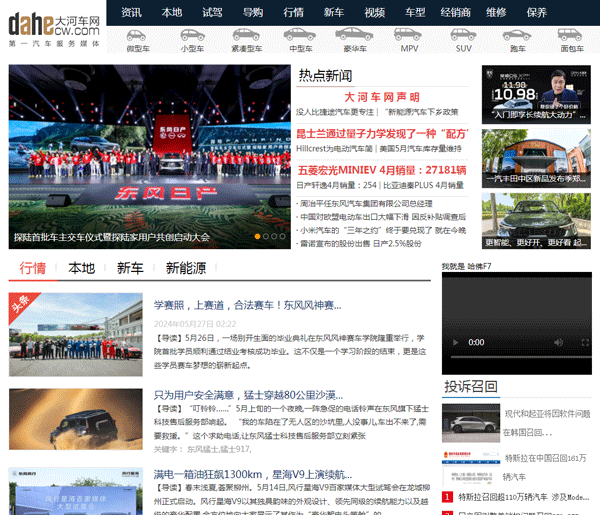Open 中国对欧盟电动车出口 news item
600x515 pixels.
383,217
